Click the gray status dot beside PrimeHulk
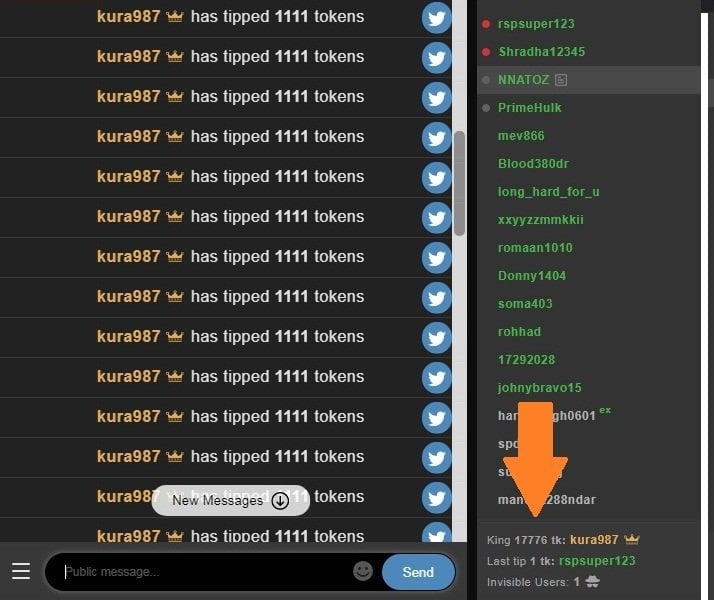The width and height of the screenshot is (714, 600). click(486, 108)
